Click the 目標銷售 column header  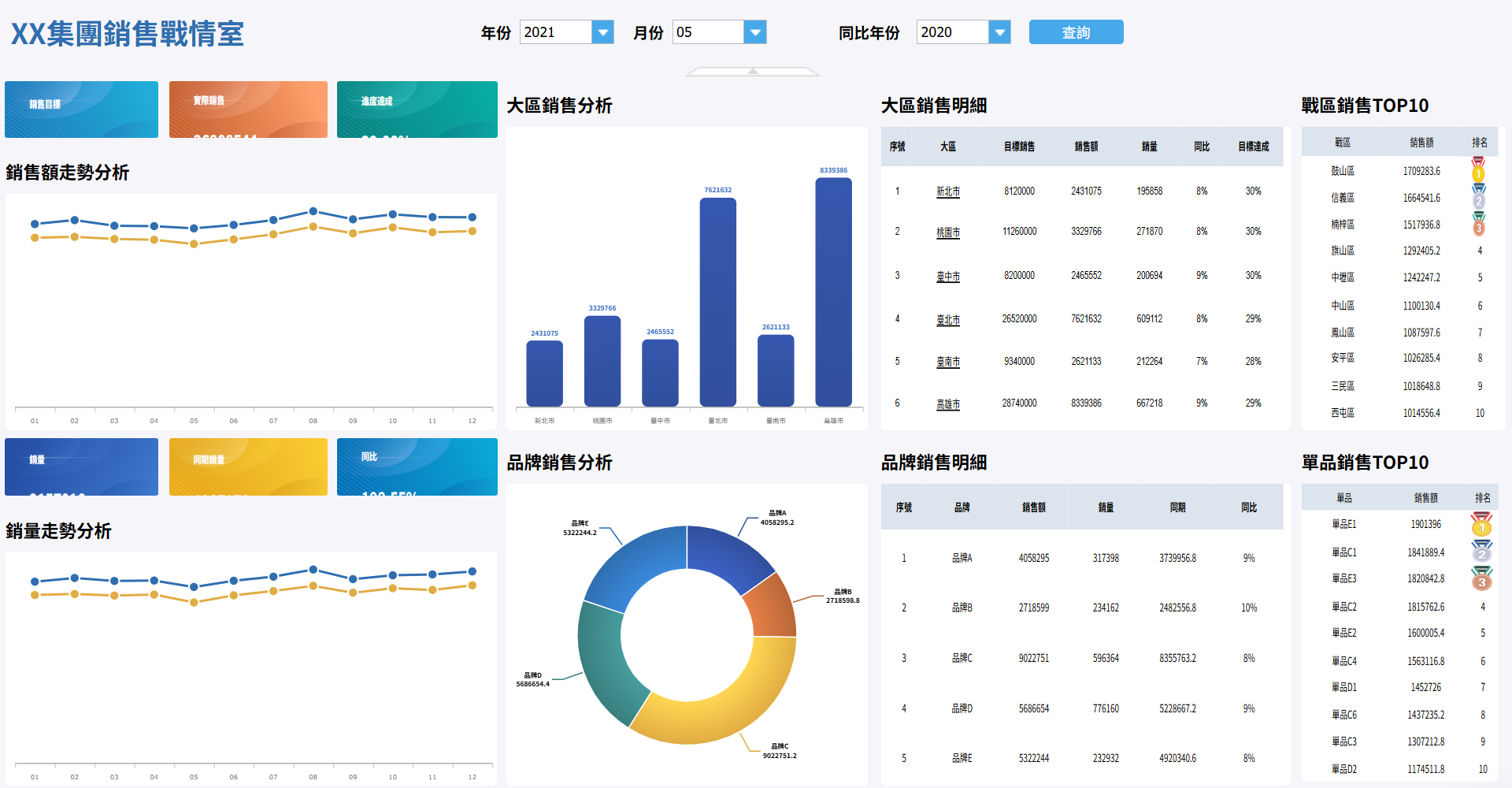[x=1019, y=147]
